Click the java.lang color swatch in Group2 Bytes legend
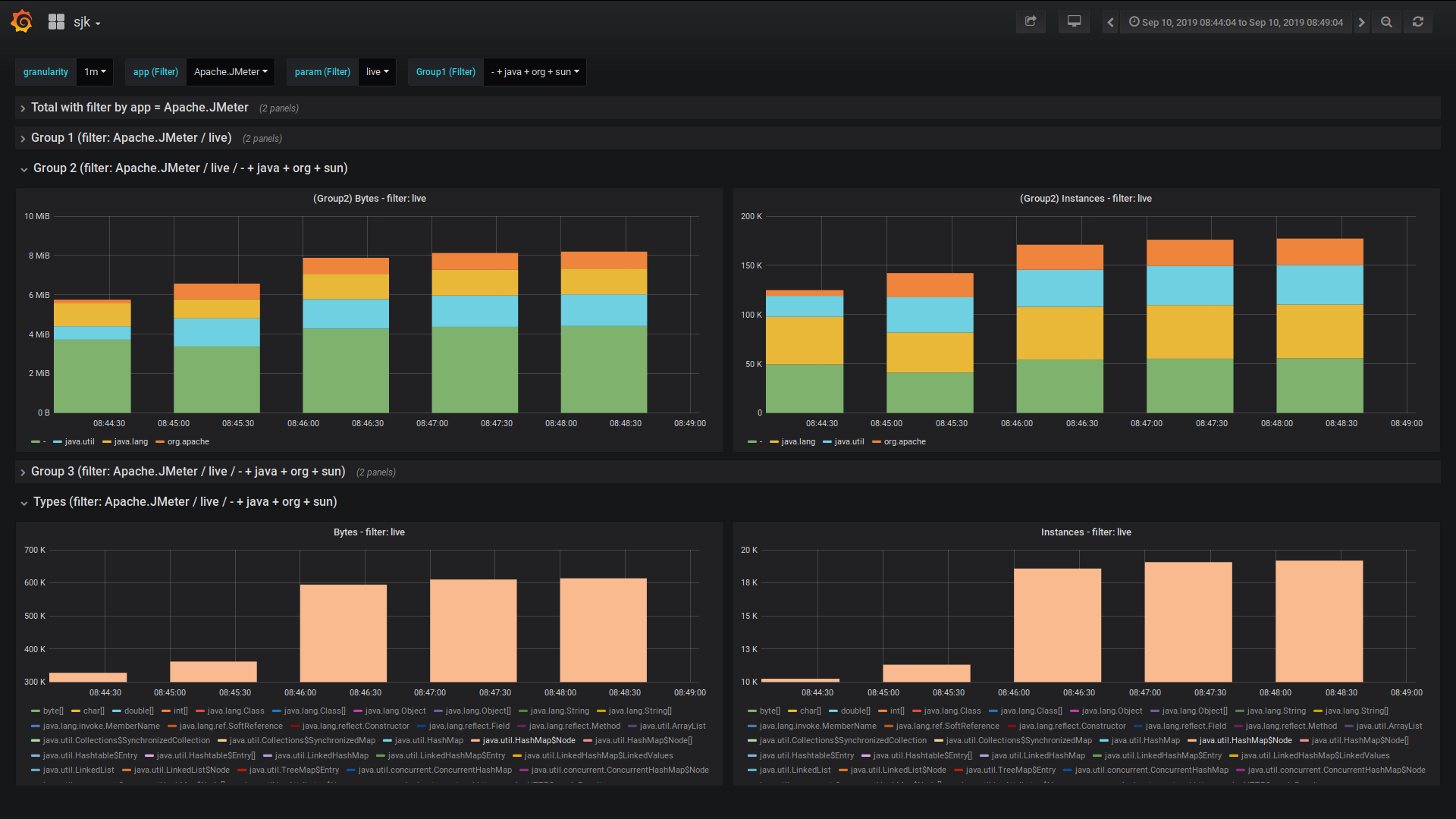 (107, 442)
